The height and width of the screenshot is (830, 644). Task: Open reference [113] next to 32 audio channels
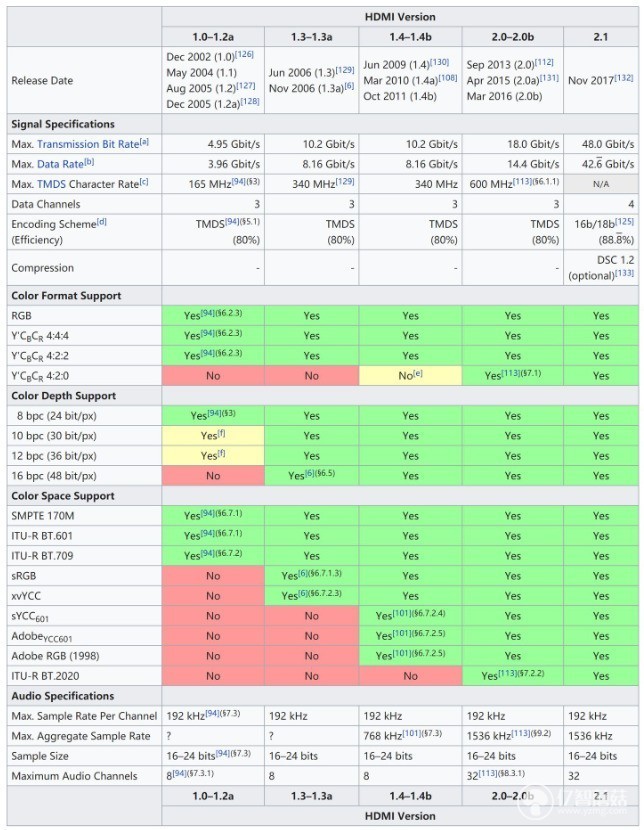tap(488, 773)
